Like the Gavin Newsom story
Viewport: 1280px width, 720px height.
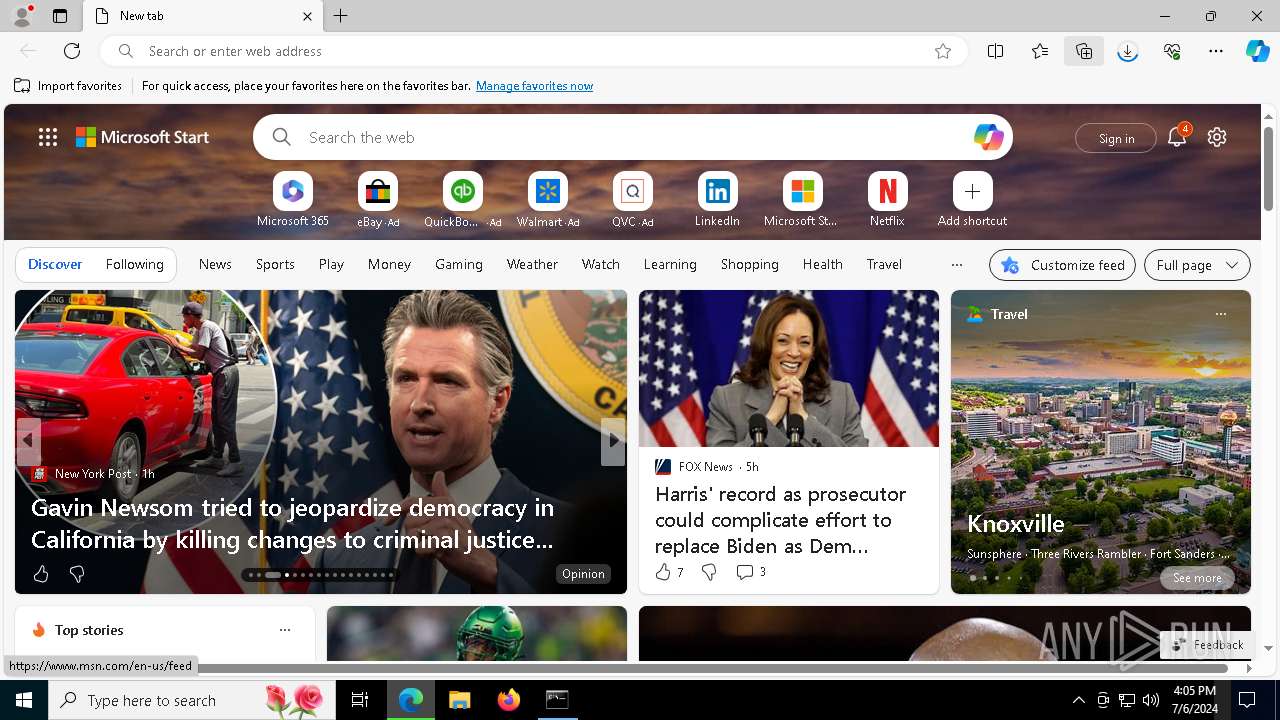click(41, 574)
